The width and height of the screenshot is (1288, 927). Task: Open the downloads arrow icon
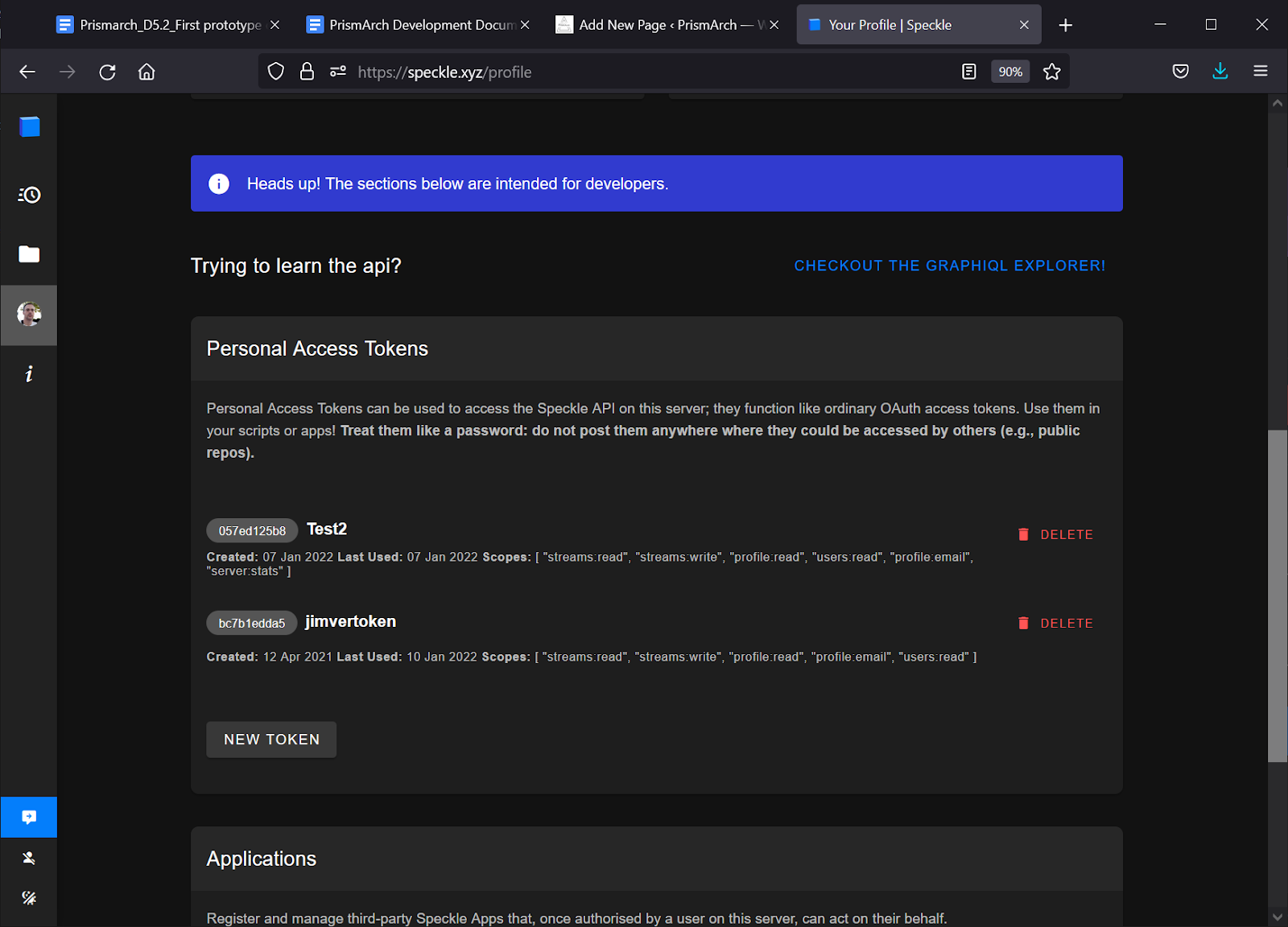[x=1220, y=72]
